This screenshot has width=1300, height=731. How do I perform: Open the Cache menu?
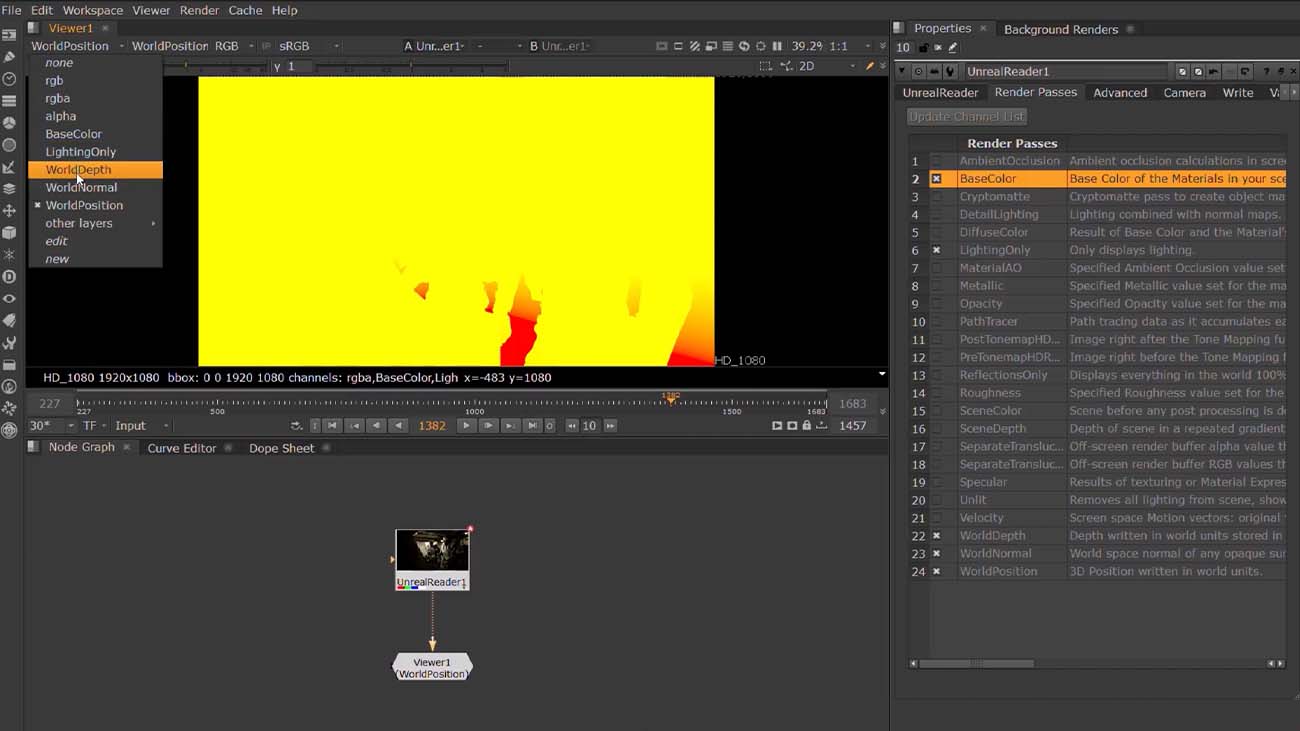(245, 10)
